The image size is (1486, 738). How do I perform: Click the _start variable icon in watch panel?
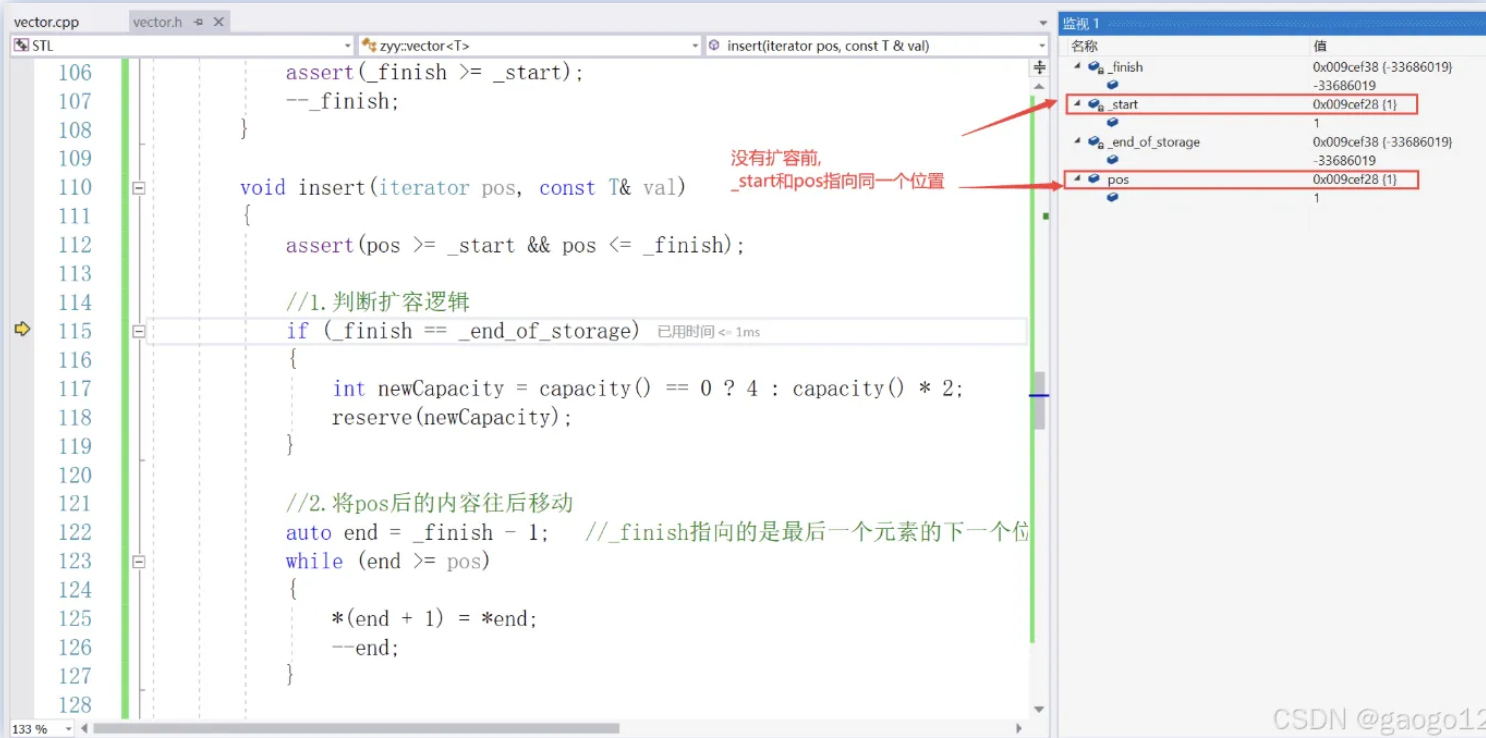(1096, 105)
